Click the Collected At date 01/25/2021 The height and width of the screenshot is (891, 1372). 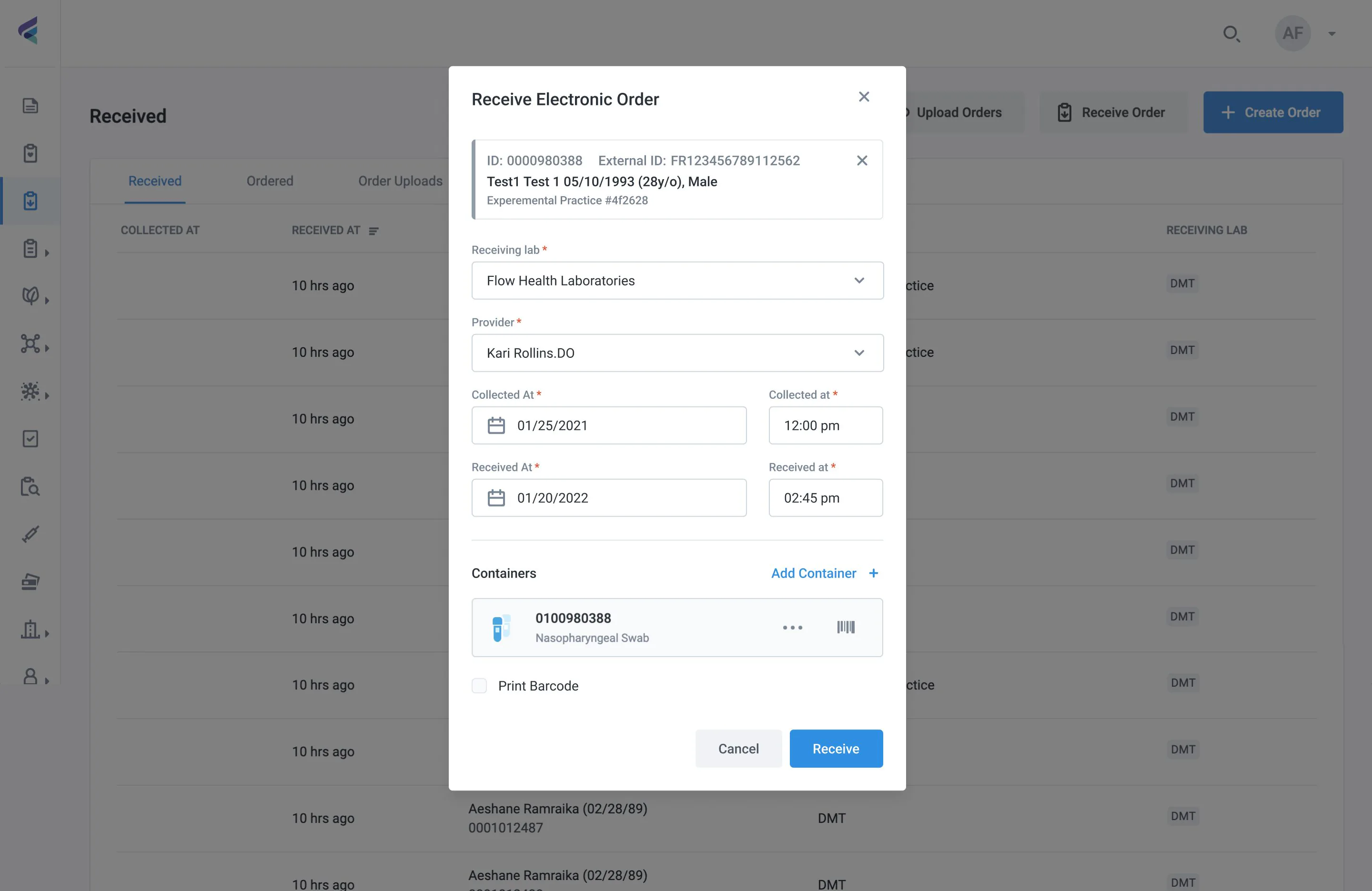[609, 425]
